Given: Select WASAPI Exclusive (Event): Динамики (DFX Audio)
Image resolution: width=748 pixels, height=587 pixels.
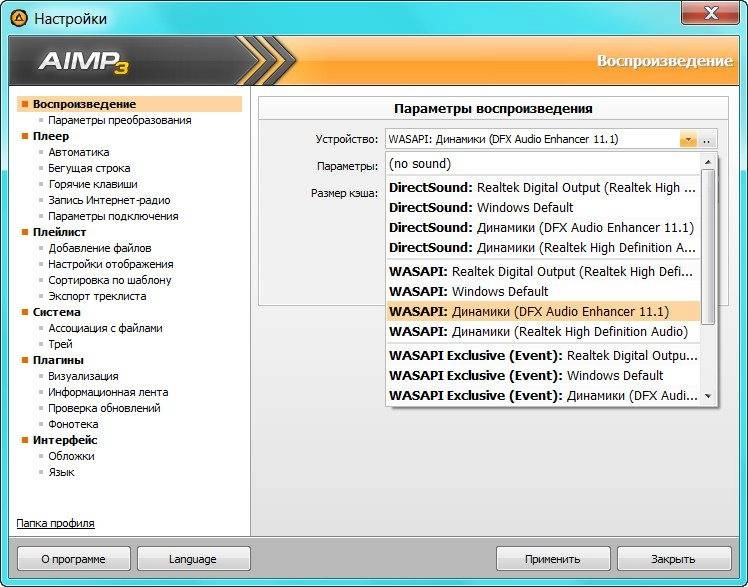Looking at the screenshot, I should click(543, 396).
